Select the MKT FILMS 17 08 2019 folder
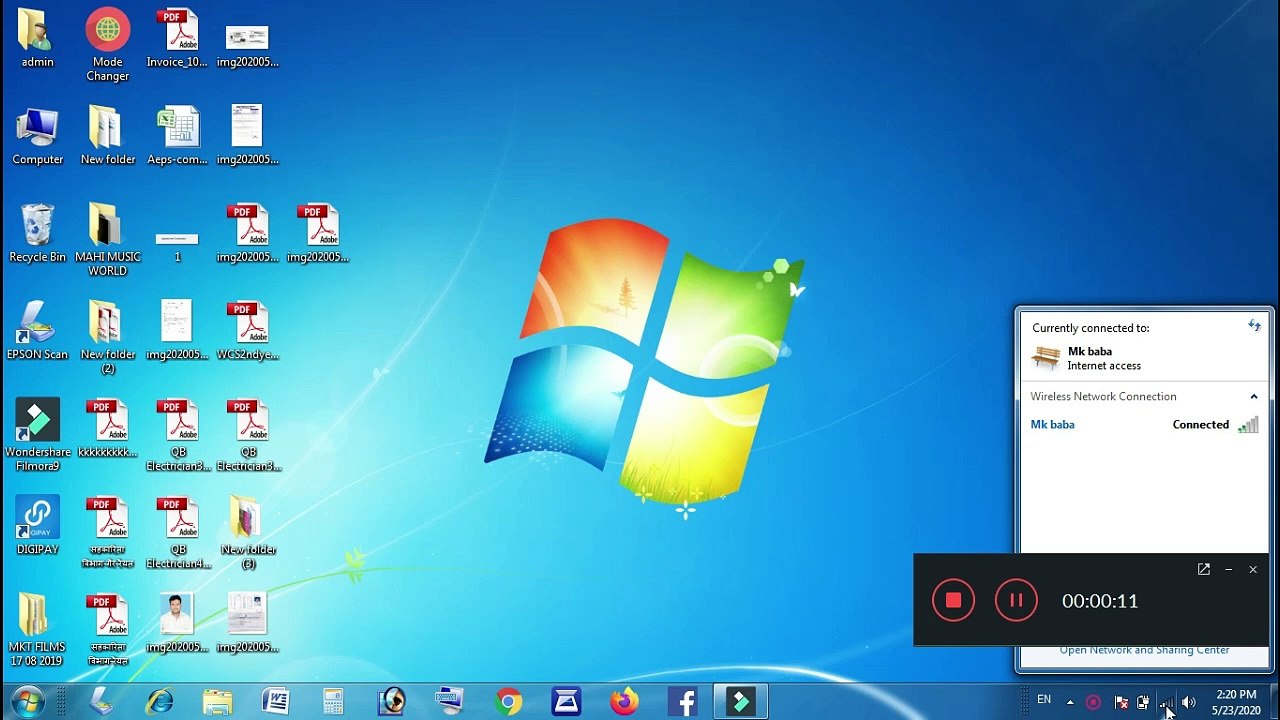The width and height of the screenshot is (1280, 720). (37, 630)
